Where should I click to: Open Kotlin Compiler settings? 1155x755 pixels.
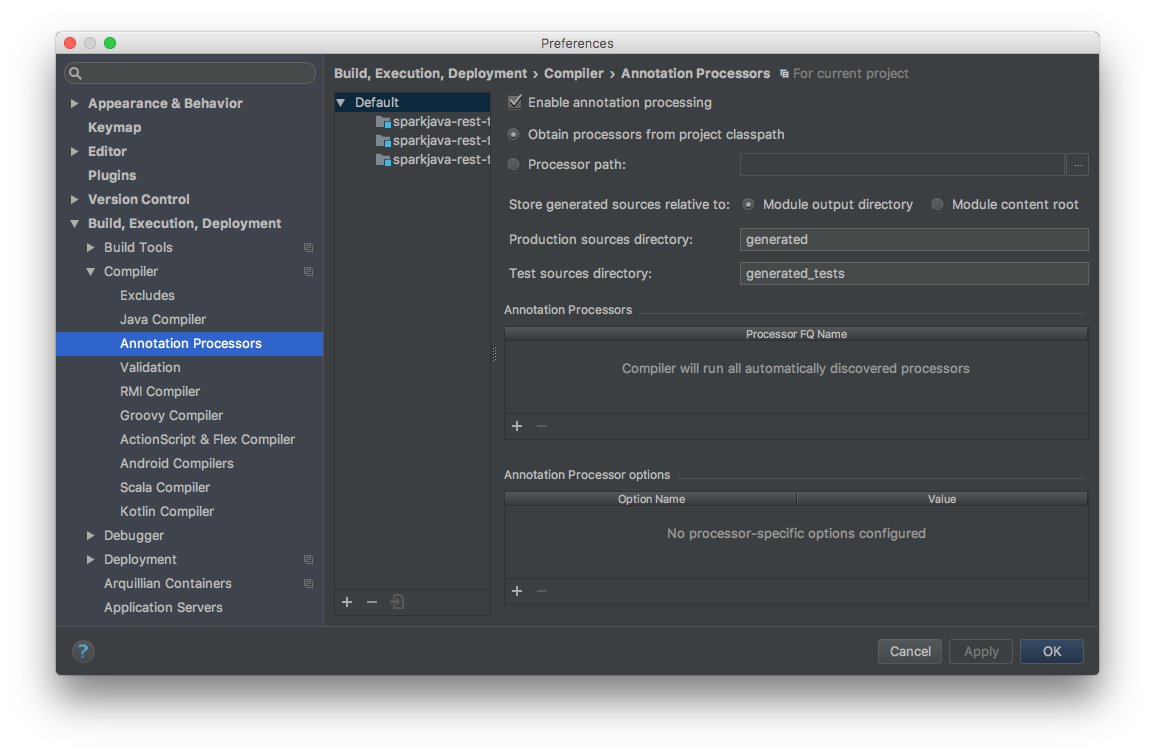(166, 511)
